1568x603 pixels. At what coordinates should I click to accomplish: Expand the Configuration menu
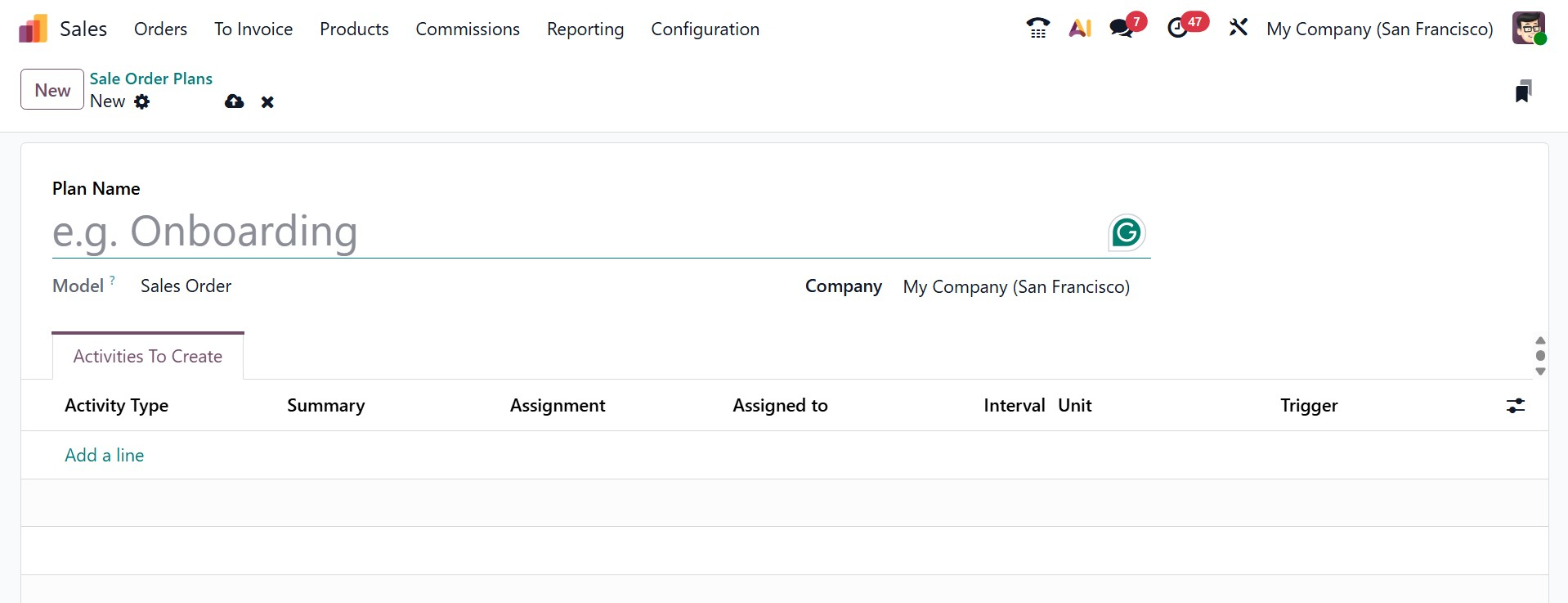[x=705, y=29]
